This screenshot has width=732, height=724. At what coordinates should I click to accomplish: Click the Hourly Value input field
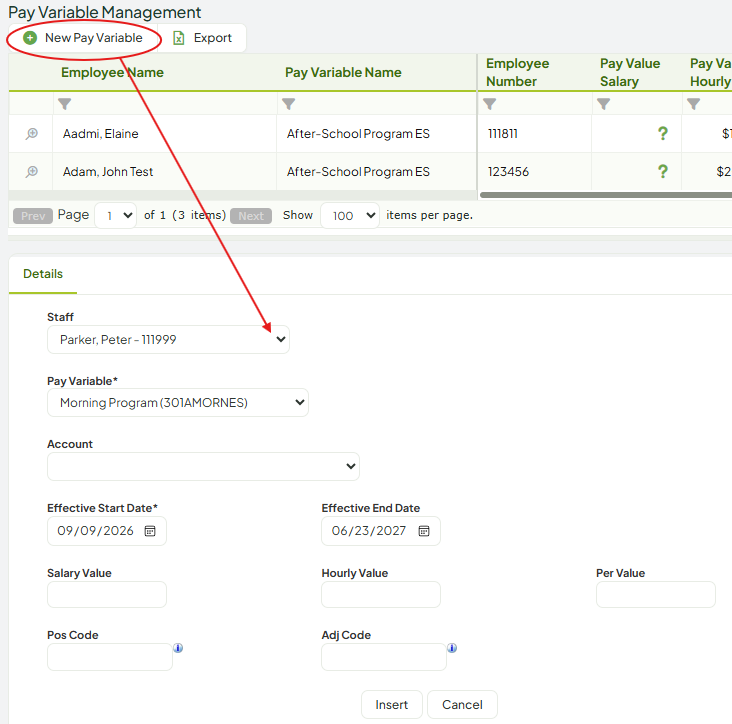[x=381, y=594]
